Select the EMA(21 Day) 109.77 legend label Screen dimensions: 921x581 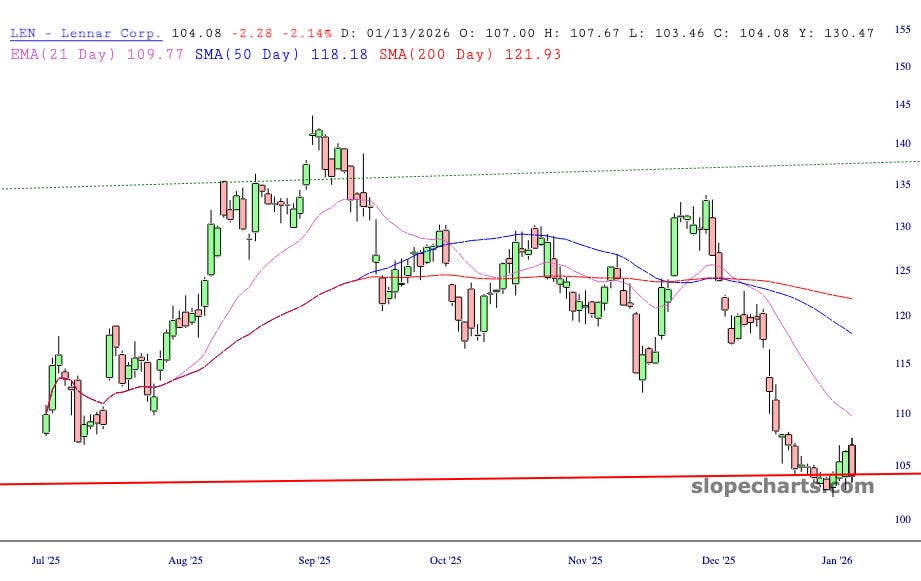click(x=97, y=54)
